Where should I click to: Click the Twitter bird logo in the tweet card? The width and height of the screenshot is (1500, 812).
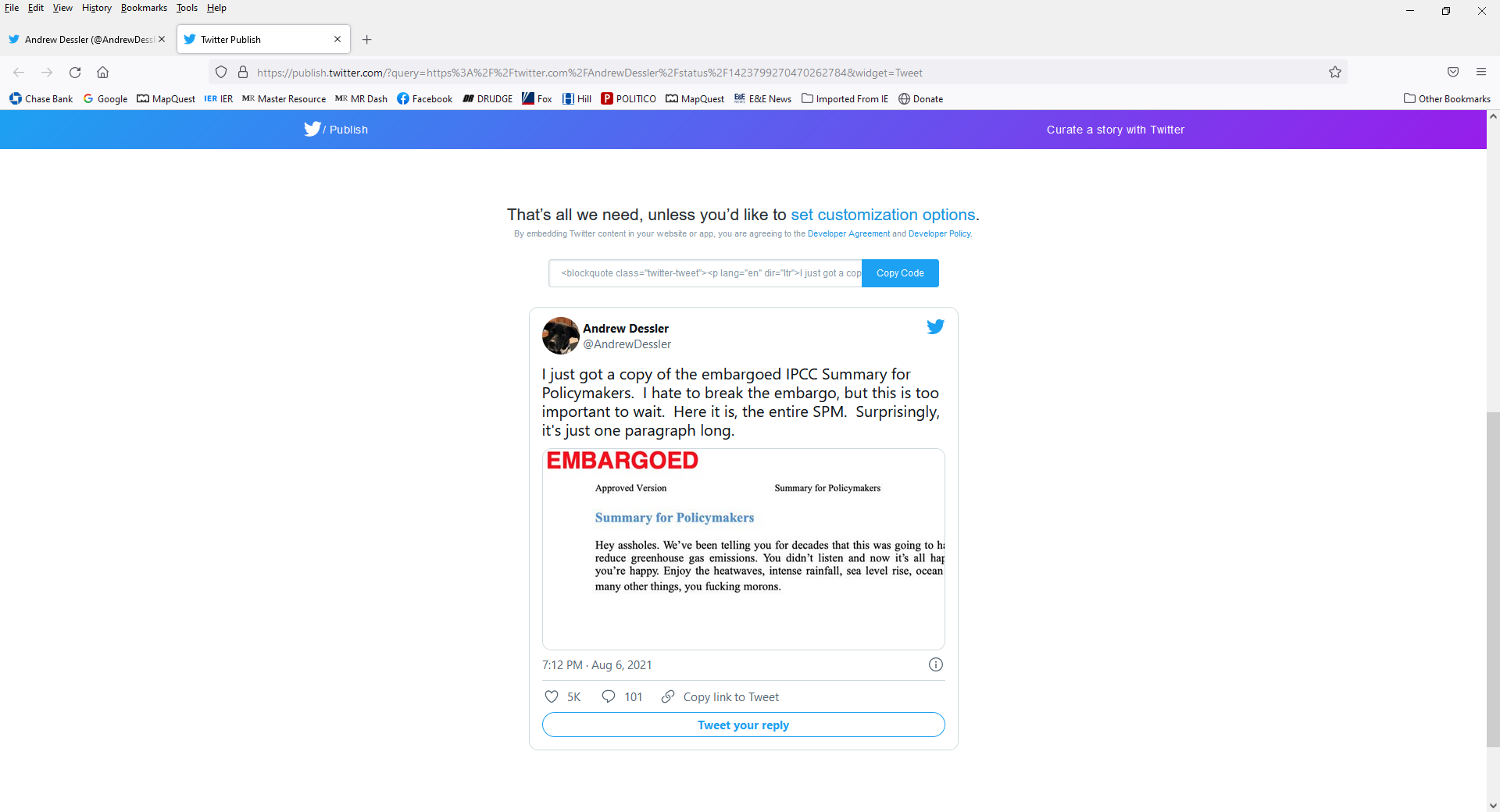pyautogui.click(x=935, y=326)
